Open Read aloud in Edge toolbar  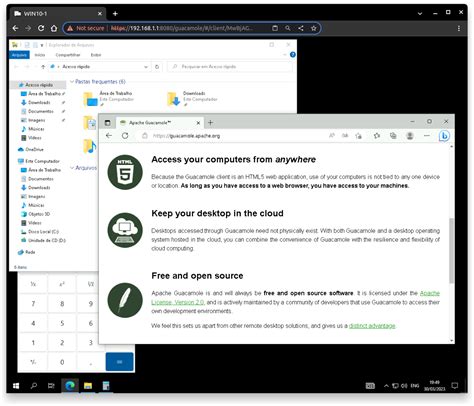[332, 135]
